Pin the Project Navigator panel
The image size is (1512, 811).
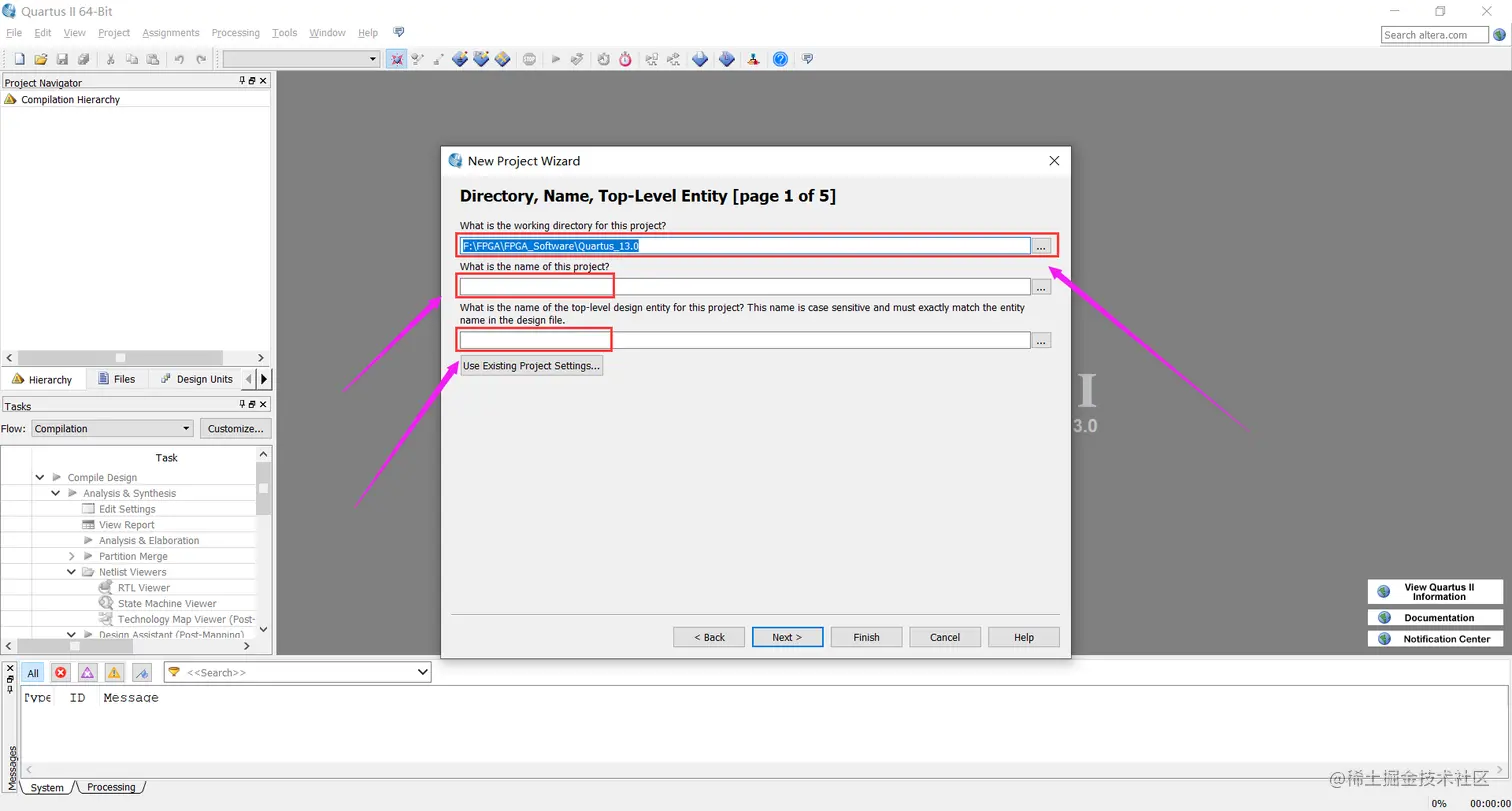click(242, 82)
